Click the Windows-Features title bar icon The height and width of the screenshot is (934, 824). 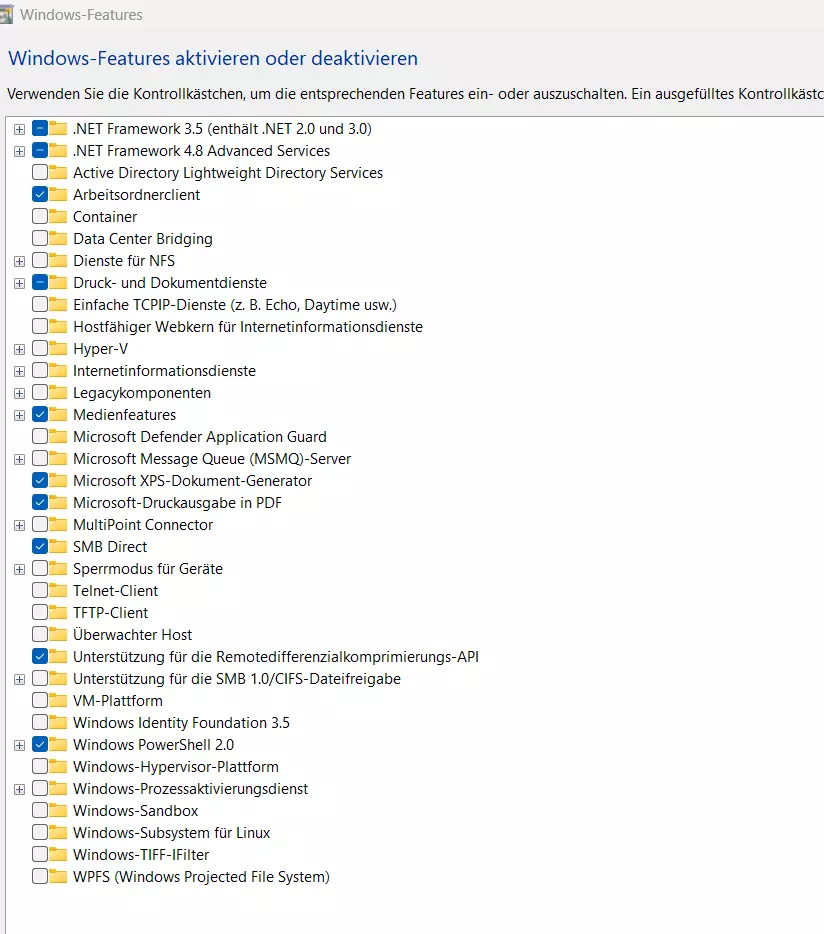[x=6, y=15]
